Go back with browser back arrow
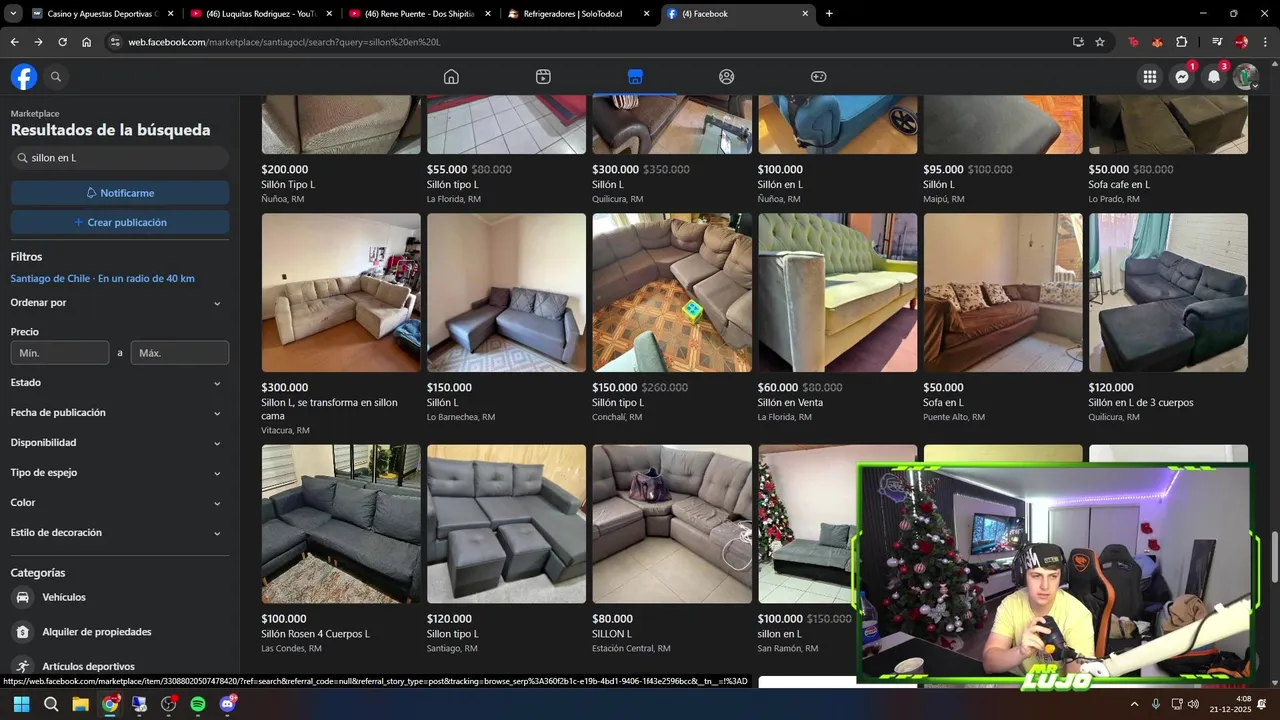Viewport: 1280px width, 720px height. pyautogui.click(x=14, y=42)
